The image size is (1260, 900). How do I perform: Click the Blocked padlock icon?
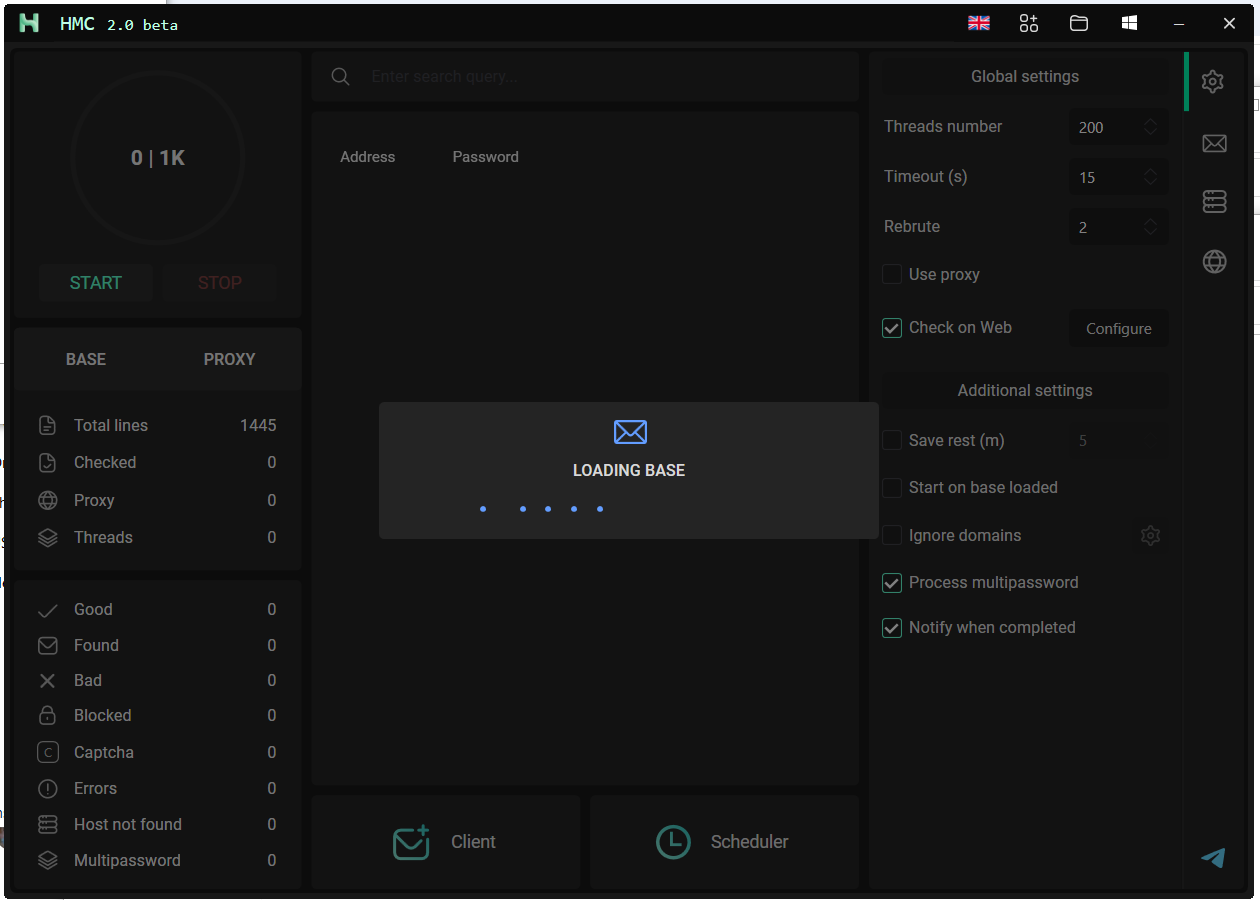(47, 716)
